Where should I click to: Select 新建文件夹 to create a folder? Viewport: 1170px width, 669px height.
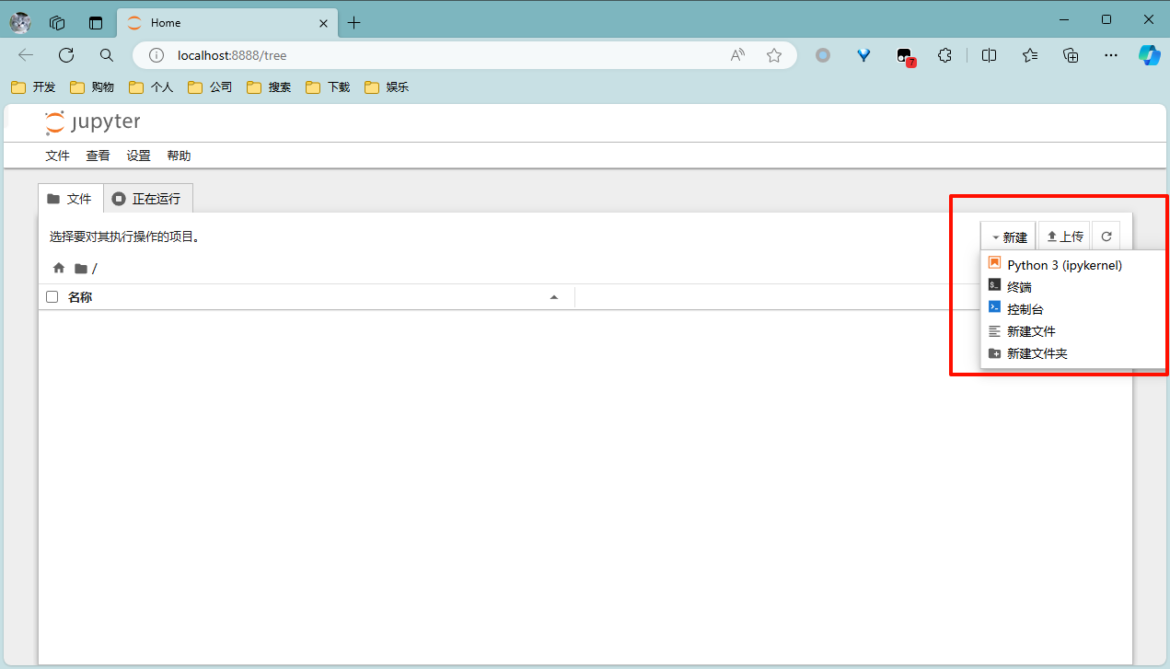tap(1038, 353)
